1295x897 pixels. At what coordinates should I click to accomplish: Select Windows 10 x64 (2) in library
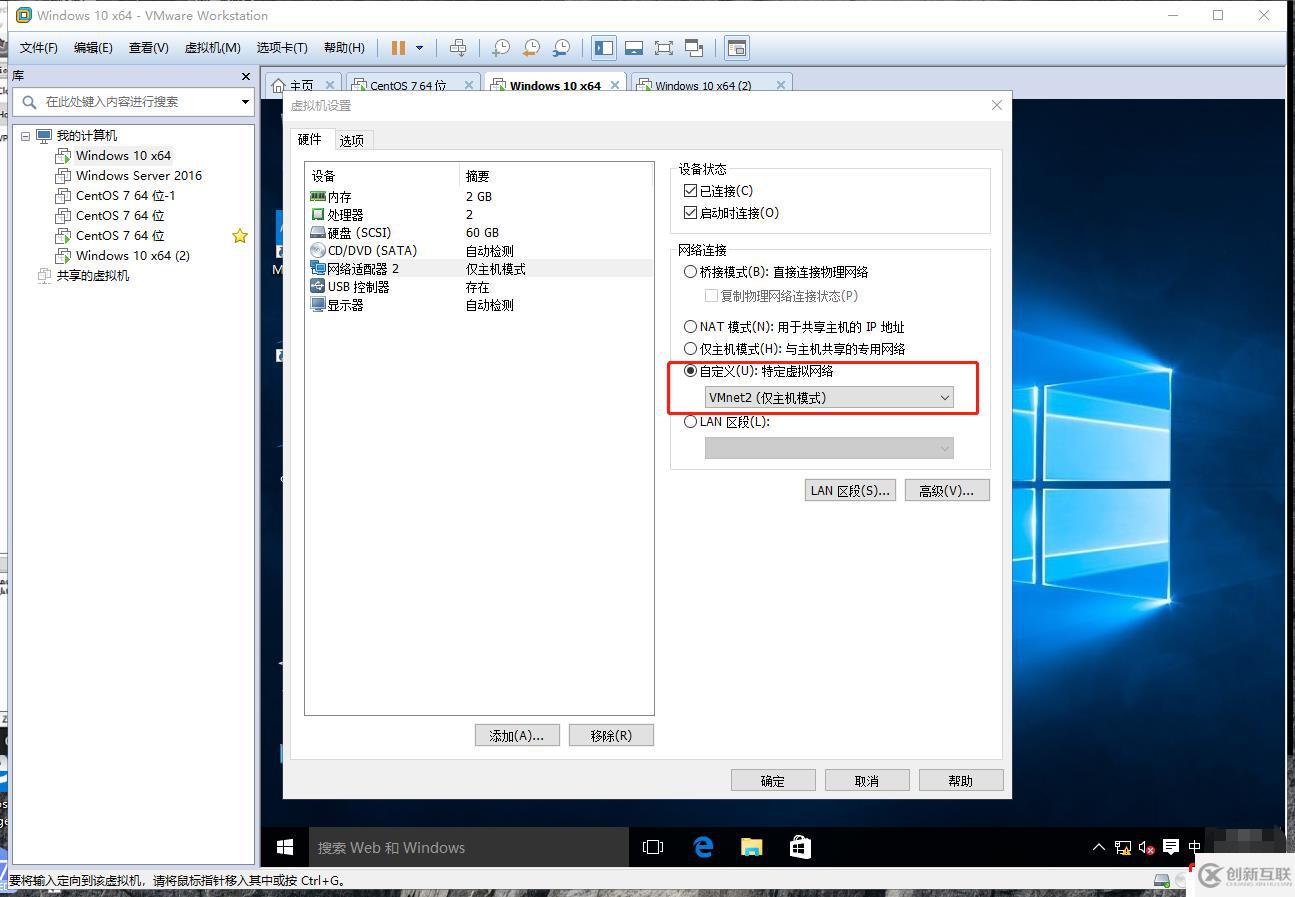point(132,256)
